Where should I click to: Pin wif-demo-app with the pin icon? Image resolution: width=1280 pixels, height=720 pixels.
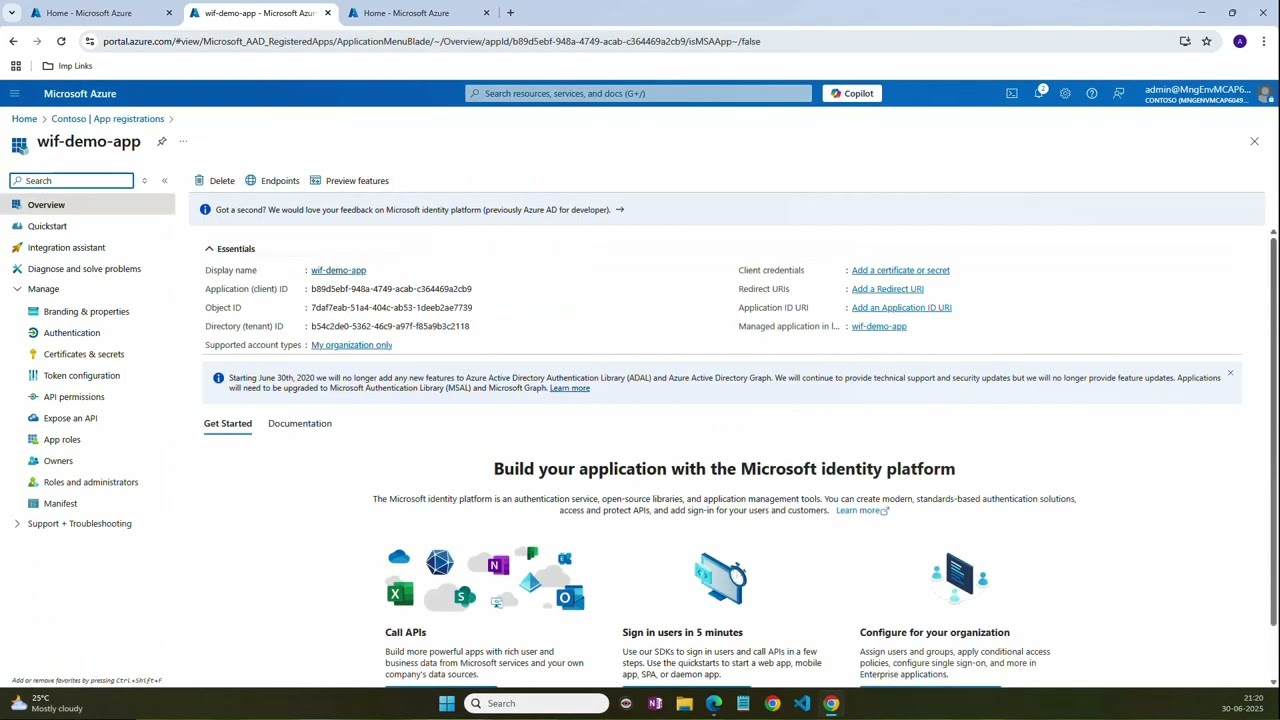162,141
